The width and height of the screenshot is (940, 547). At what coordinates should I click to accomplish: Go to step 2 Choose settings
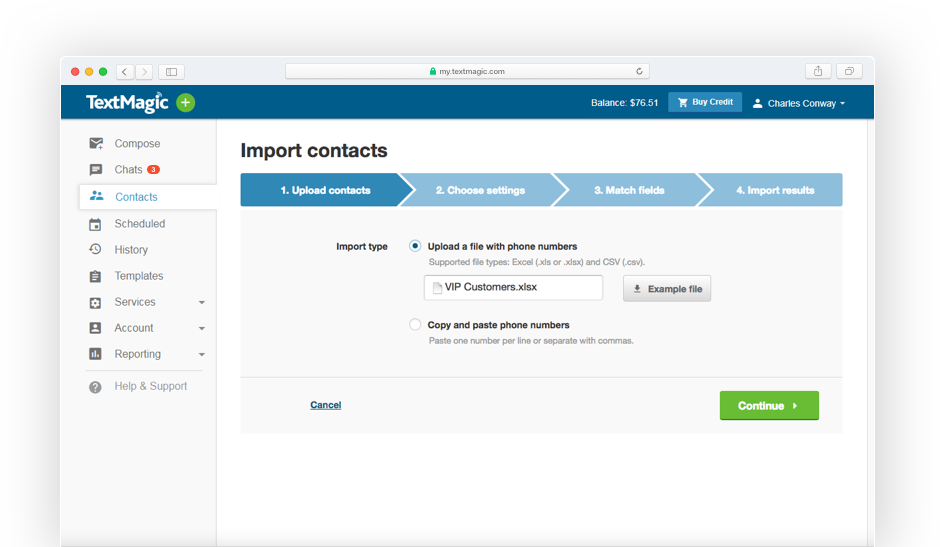coord(480,190)
